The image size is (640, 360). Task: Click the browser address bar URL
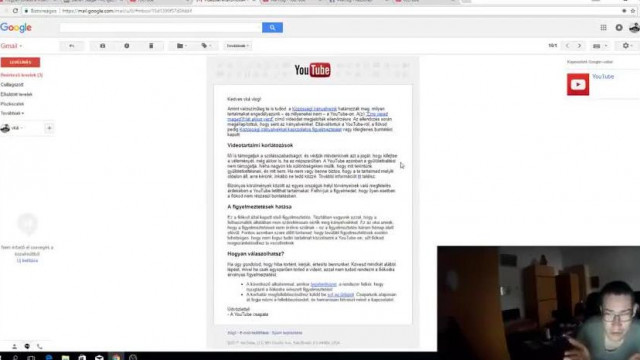click(x=127, y=11)
